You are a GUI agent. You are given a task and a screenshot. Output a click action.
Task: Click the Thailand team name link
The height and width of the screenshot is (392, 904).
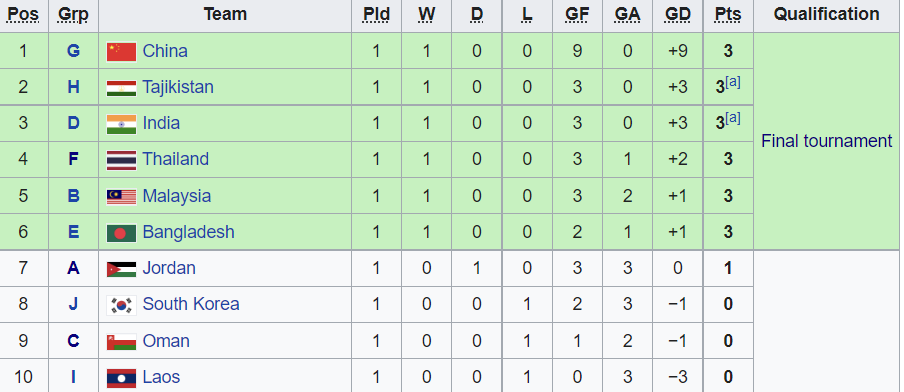pos(176,159)
